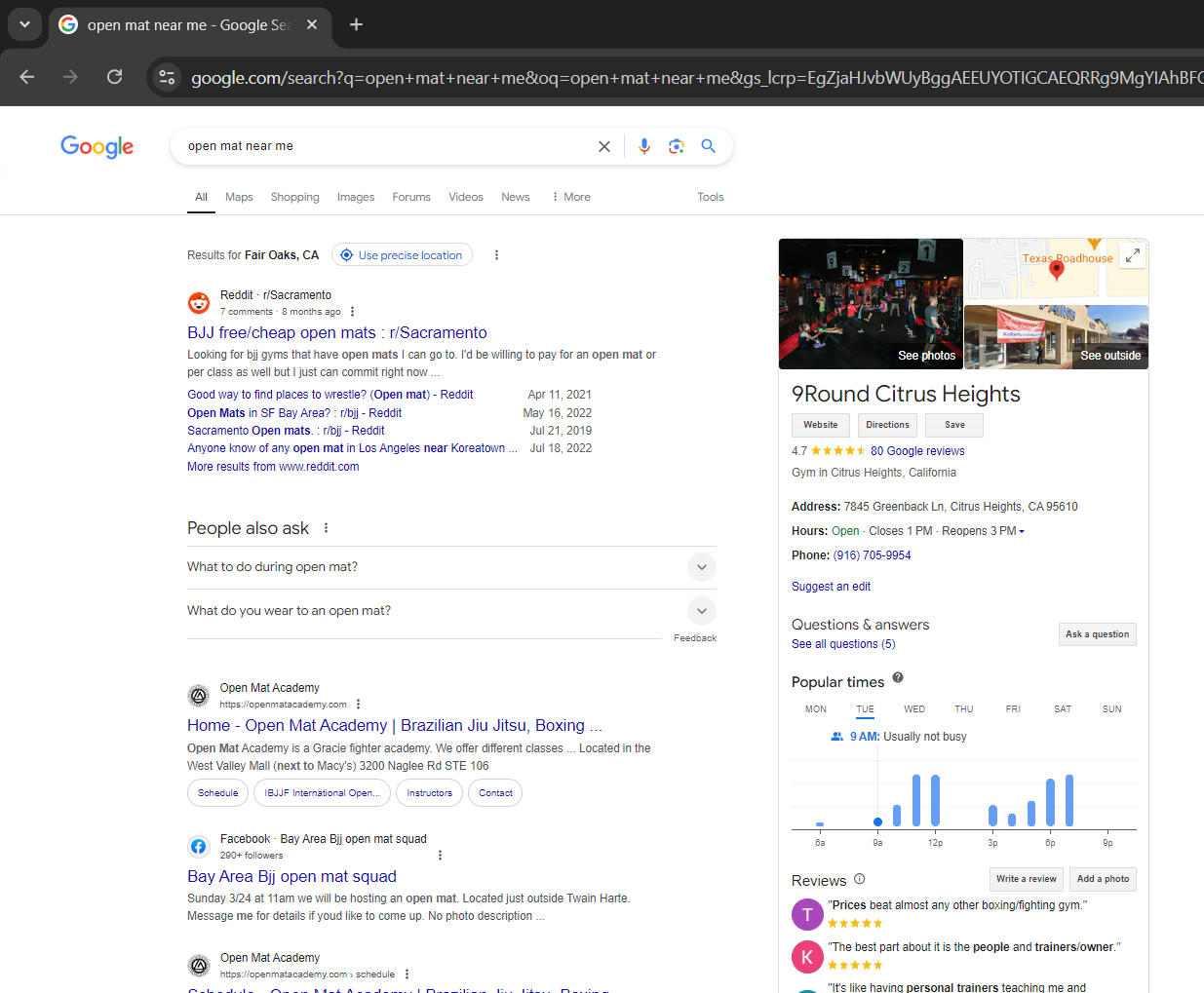The image size is (1204, 993).
Task: Click the Facebook favicon icon
Action: tap(199, 847)
